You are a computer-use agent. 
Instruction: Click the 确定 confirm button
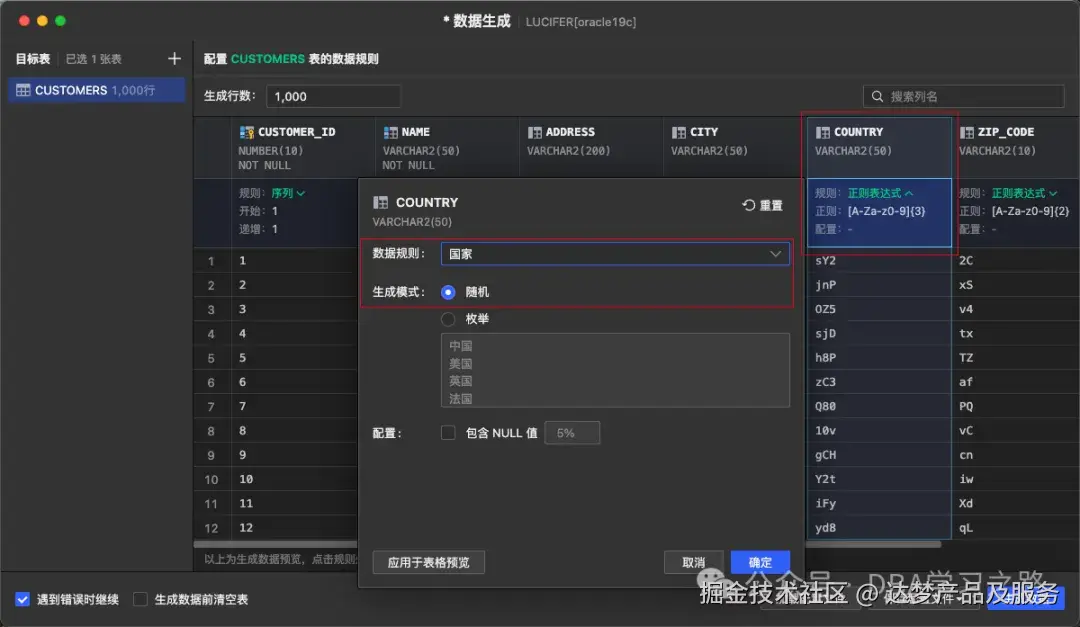760,562
